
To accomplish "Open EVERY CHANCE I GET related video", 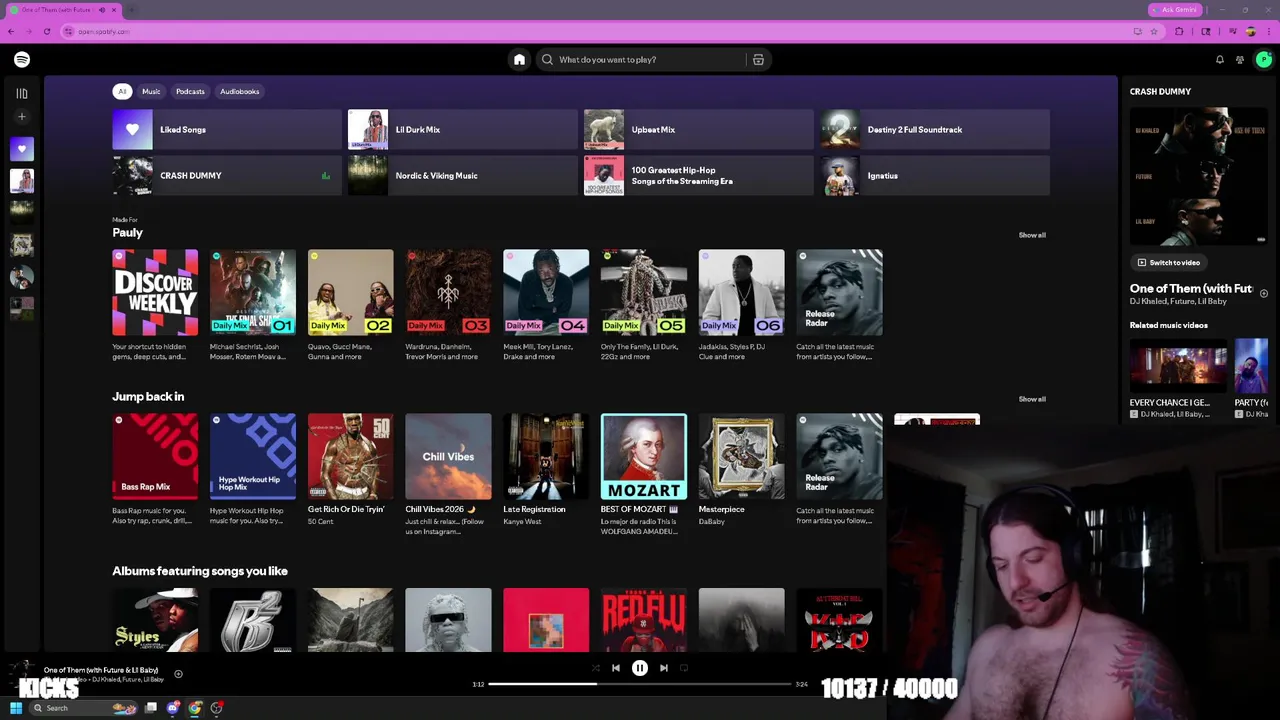I will coord(1178,378).
